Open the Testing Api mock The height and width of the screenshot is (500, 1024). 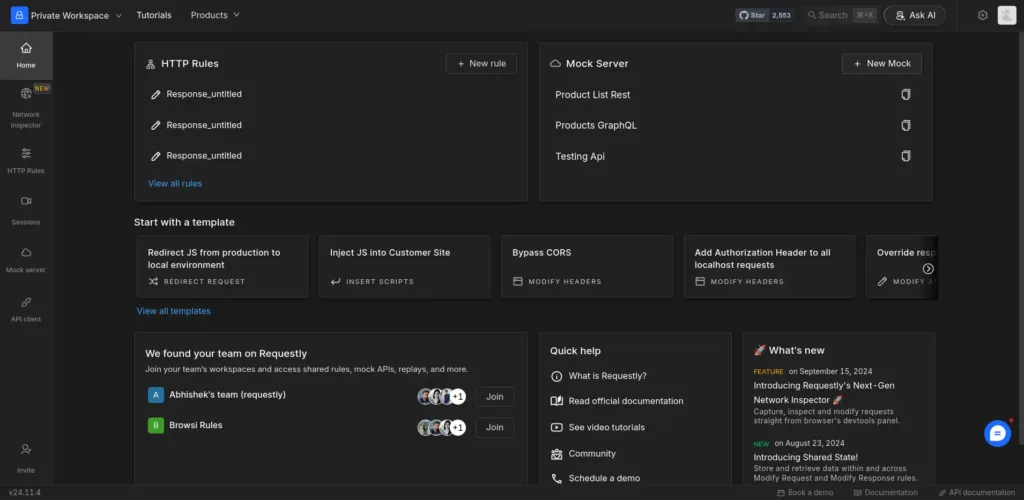click(x=580, y=157)
